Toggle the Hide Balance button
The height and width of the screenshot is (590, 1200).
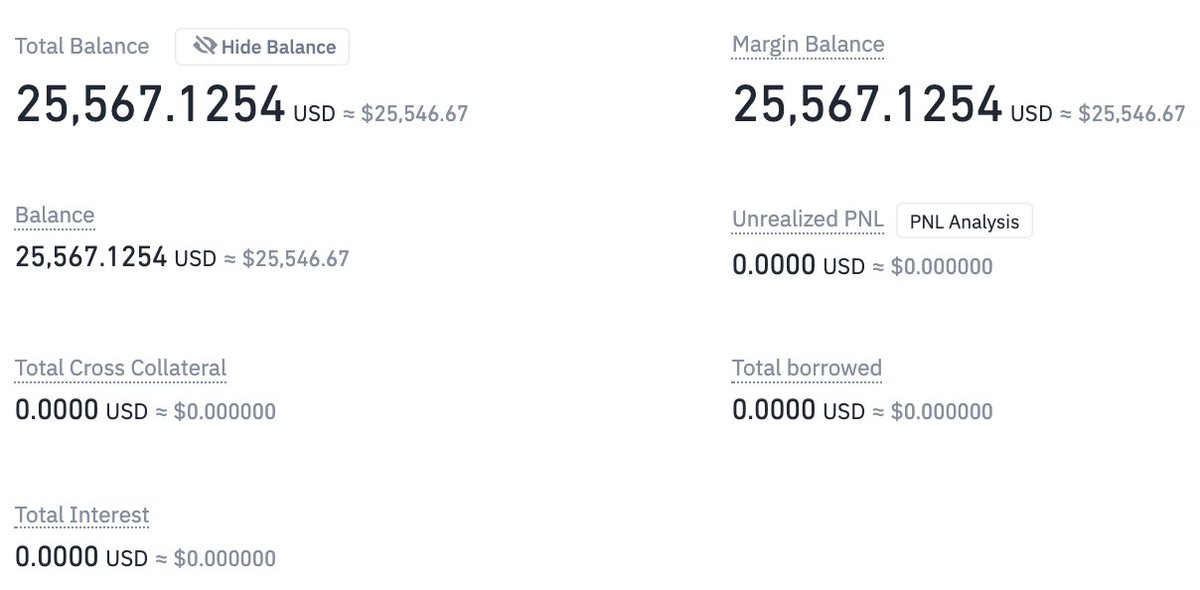[x=262, y=46]
